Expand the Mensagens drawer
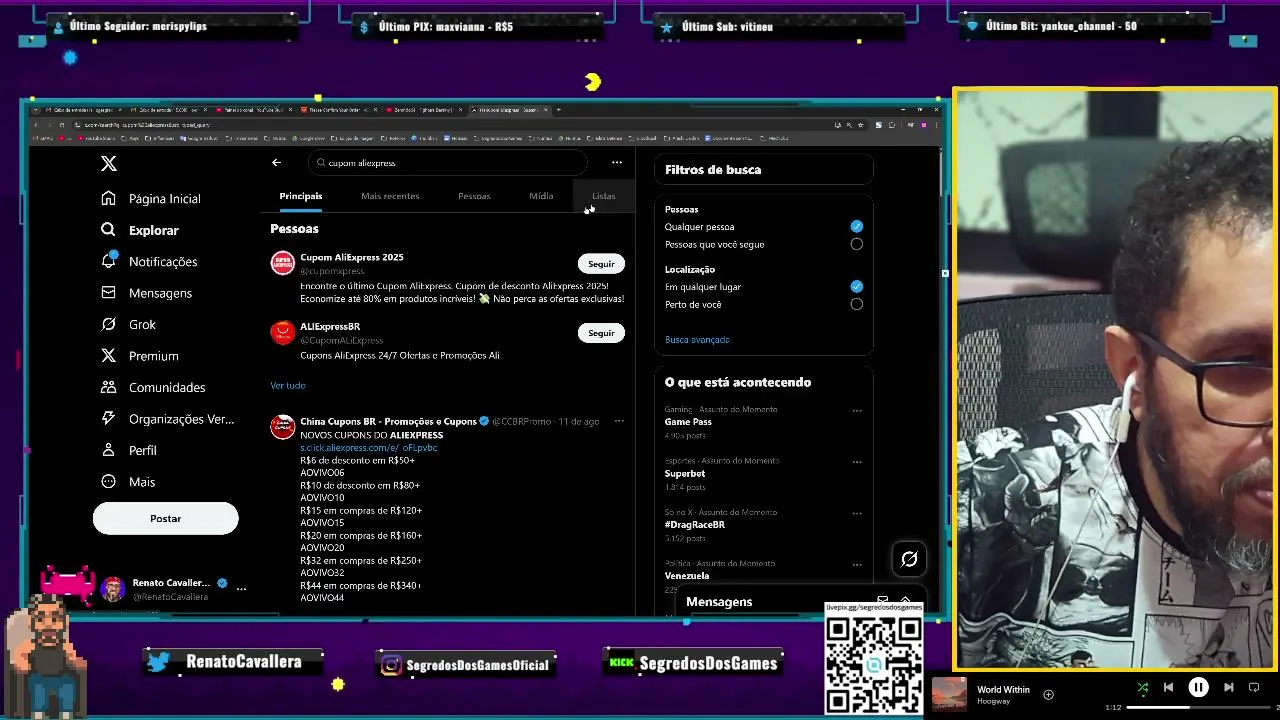This screenshot has height=720, width=1280. tap(905, 600)
